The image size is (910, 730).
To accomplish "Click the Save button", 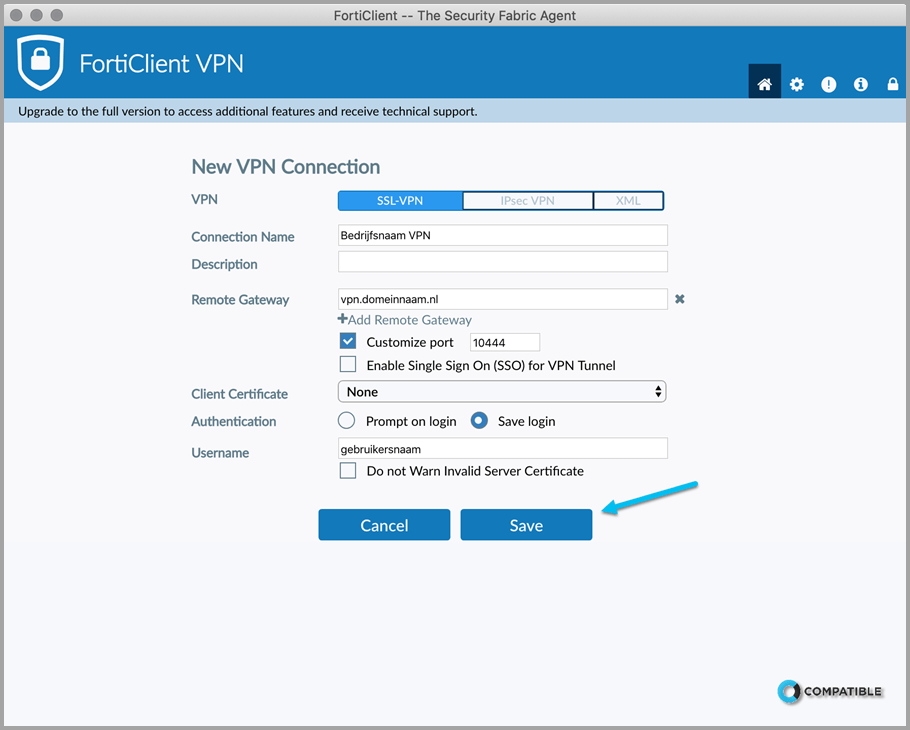I will [526, 525].
